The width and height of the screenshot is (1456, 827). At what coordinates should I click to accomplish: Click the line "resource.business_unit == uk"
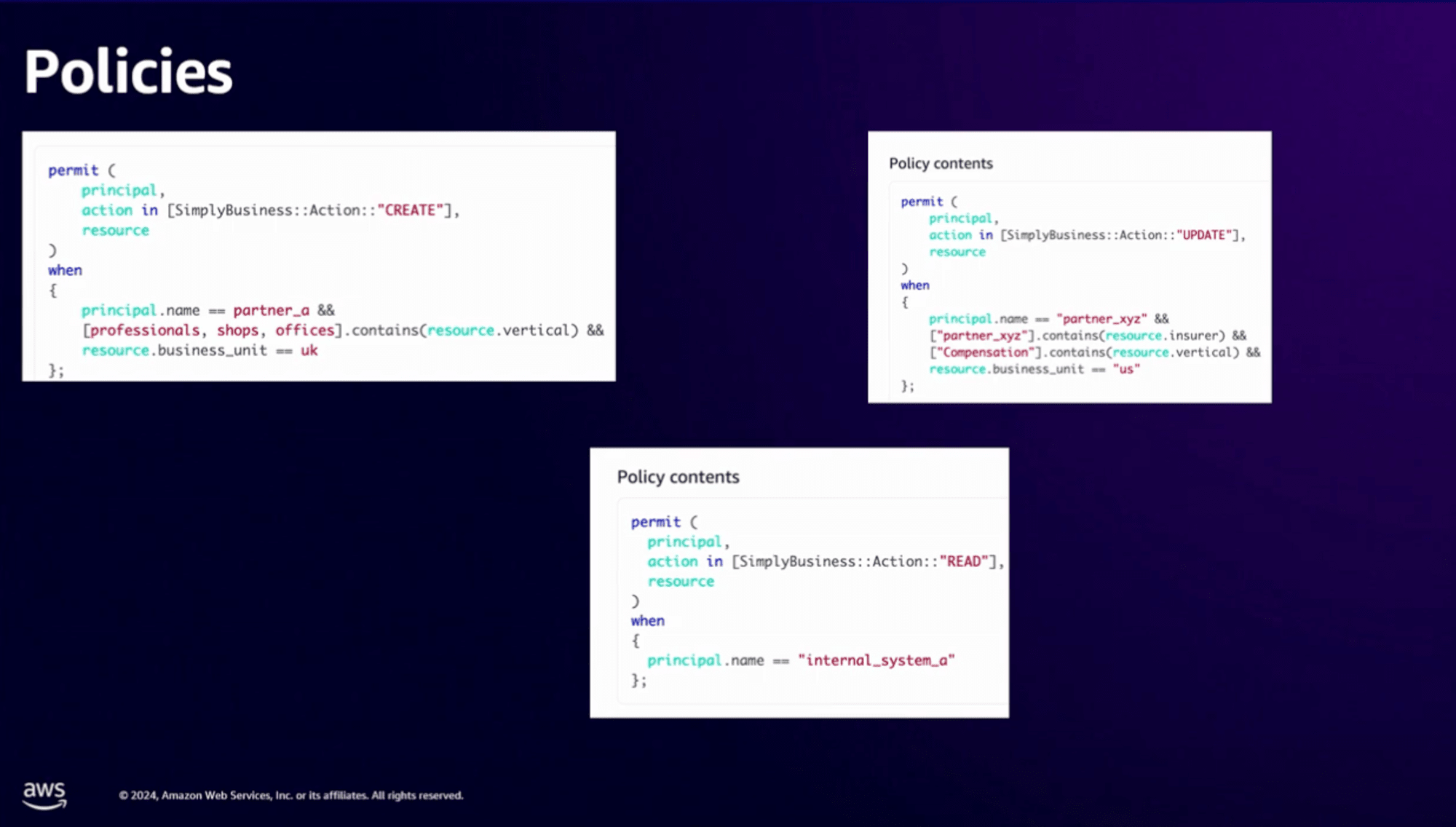[x=199, y=350]
